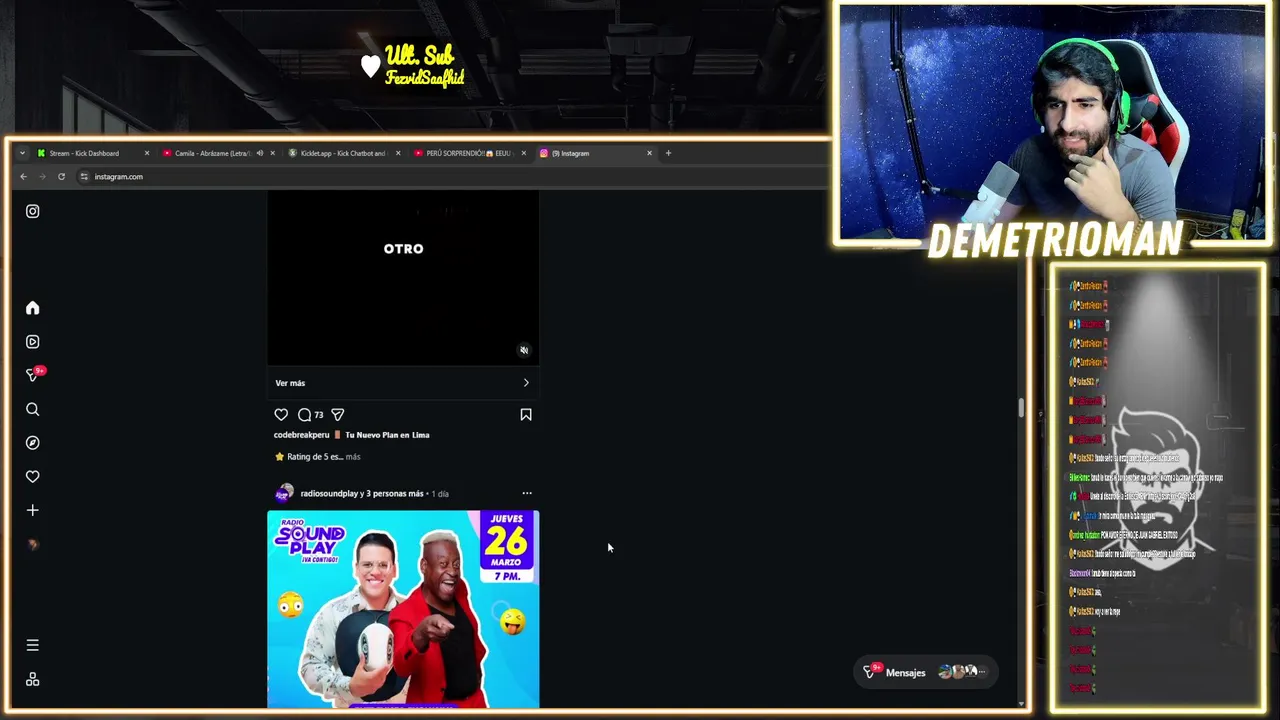The width and height of the screenshot is (1280, 720).
Task: Open direct messages icon with 9+ badge
Action: tap(33, 375)
